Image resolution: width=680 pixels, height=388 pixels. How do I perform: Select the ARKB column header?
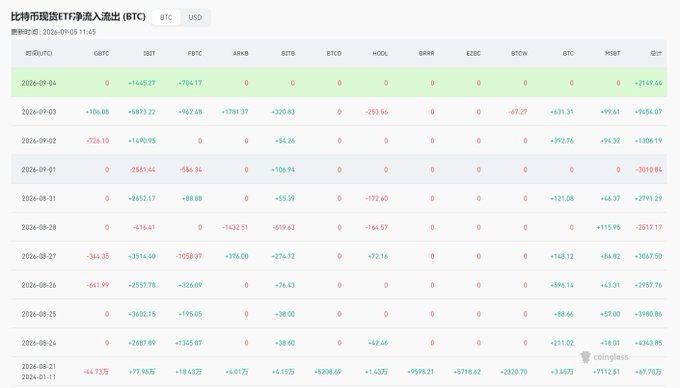[x=241, y=53]
